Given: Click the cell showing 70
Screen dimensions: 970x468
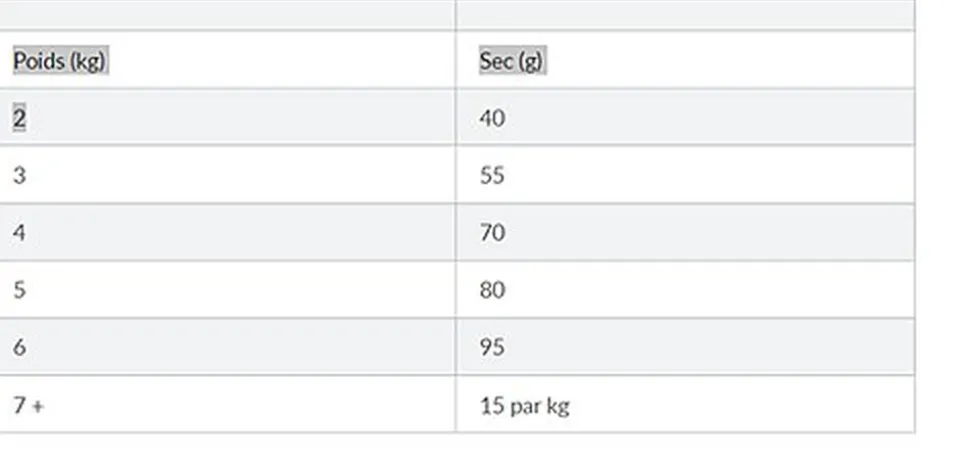Looking at the screenshot, I should 492,233.
